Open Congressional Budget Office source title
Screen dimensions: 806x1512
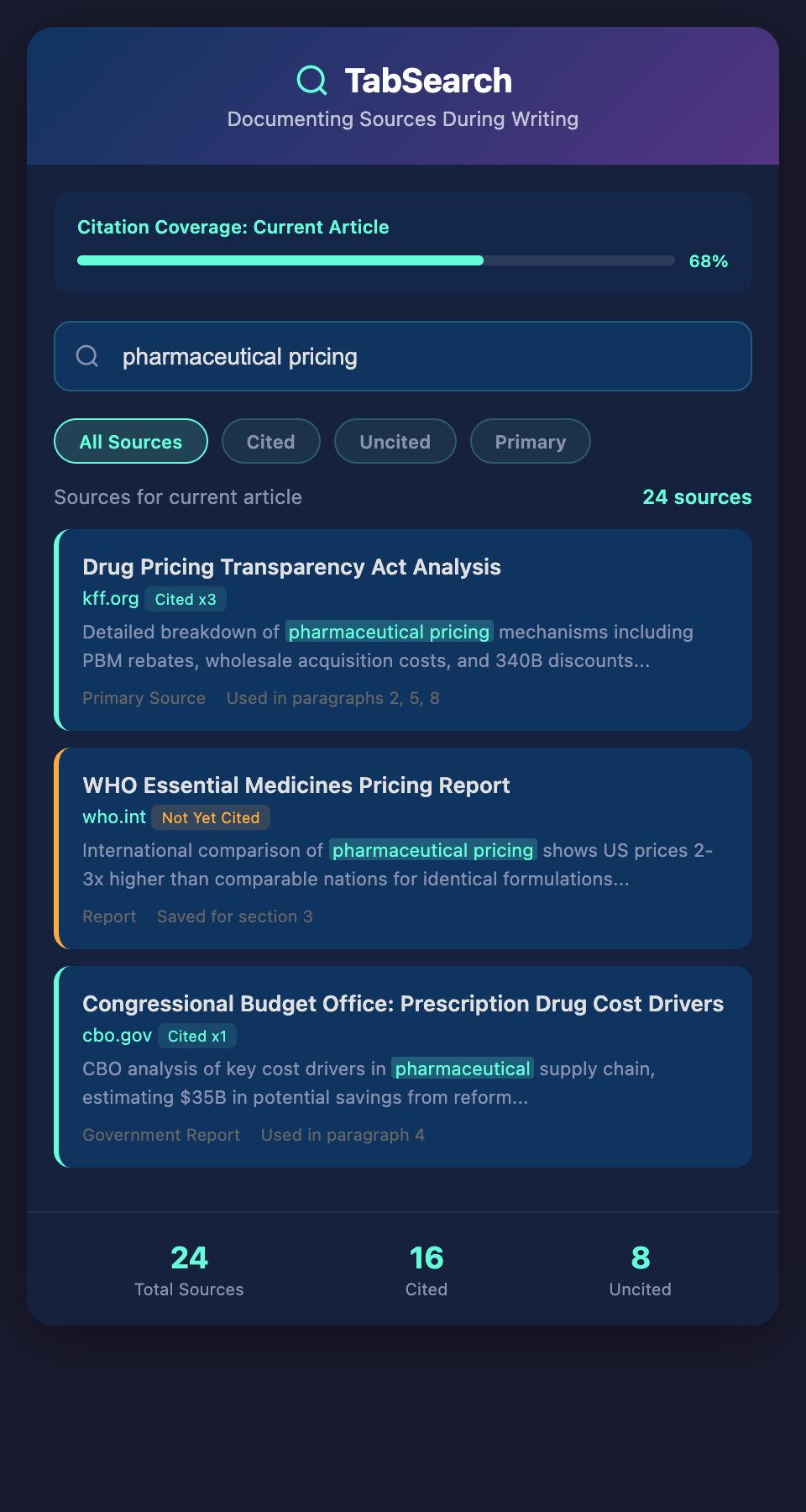[402, 1004]
